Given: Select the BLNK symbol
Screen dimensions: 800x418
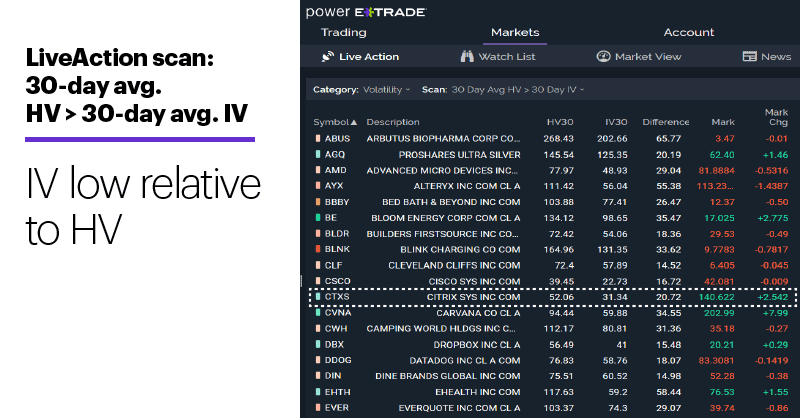Looking at the screenshot, I should pos(337,249).
